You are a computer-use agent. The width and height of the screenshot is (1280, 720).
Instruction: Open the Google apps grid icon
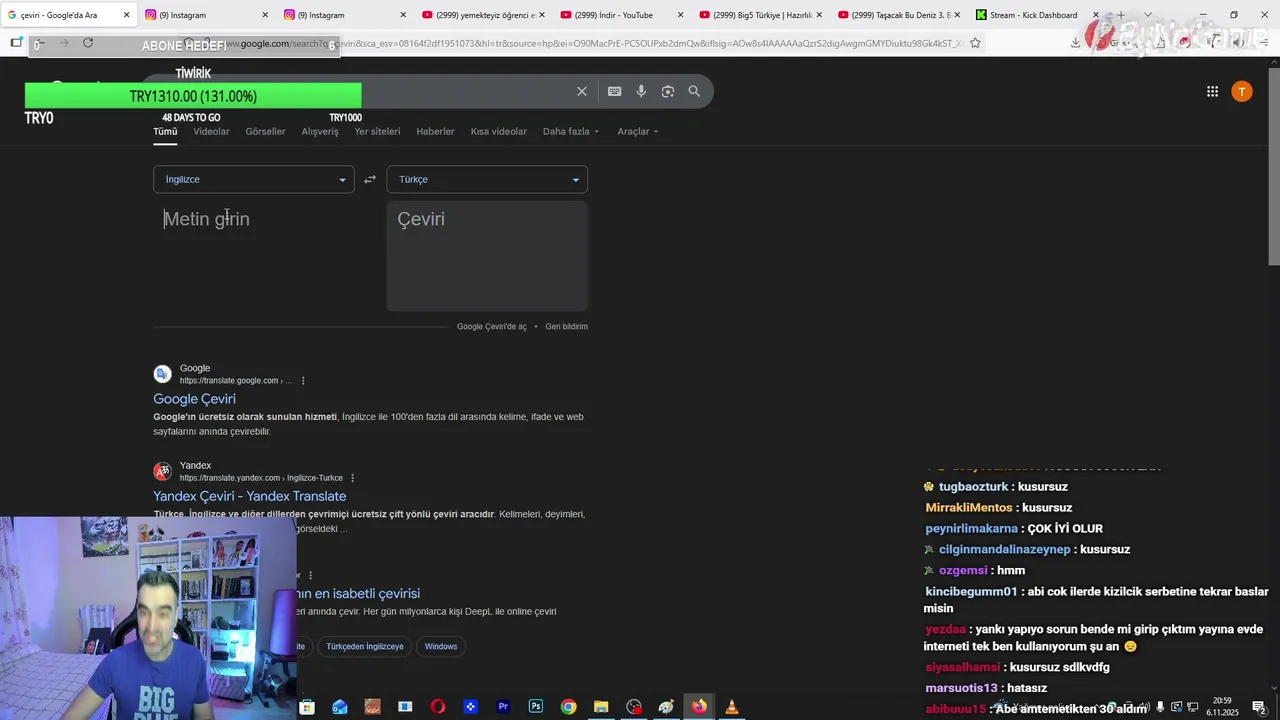(x=1212, y=91)
